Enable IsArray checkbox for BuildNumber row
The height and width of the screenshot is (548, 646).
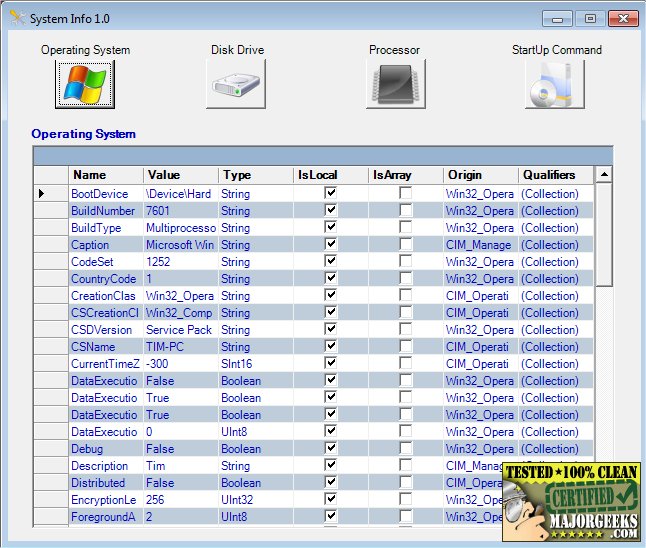(405, 211)
